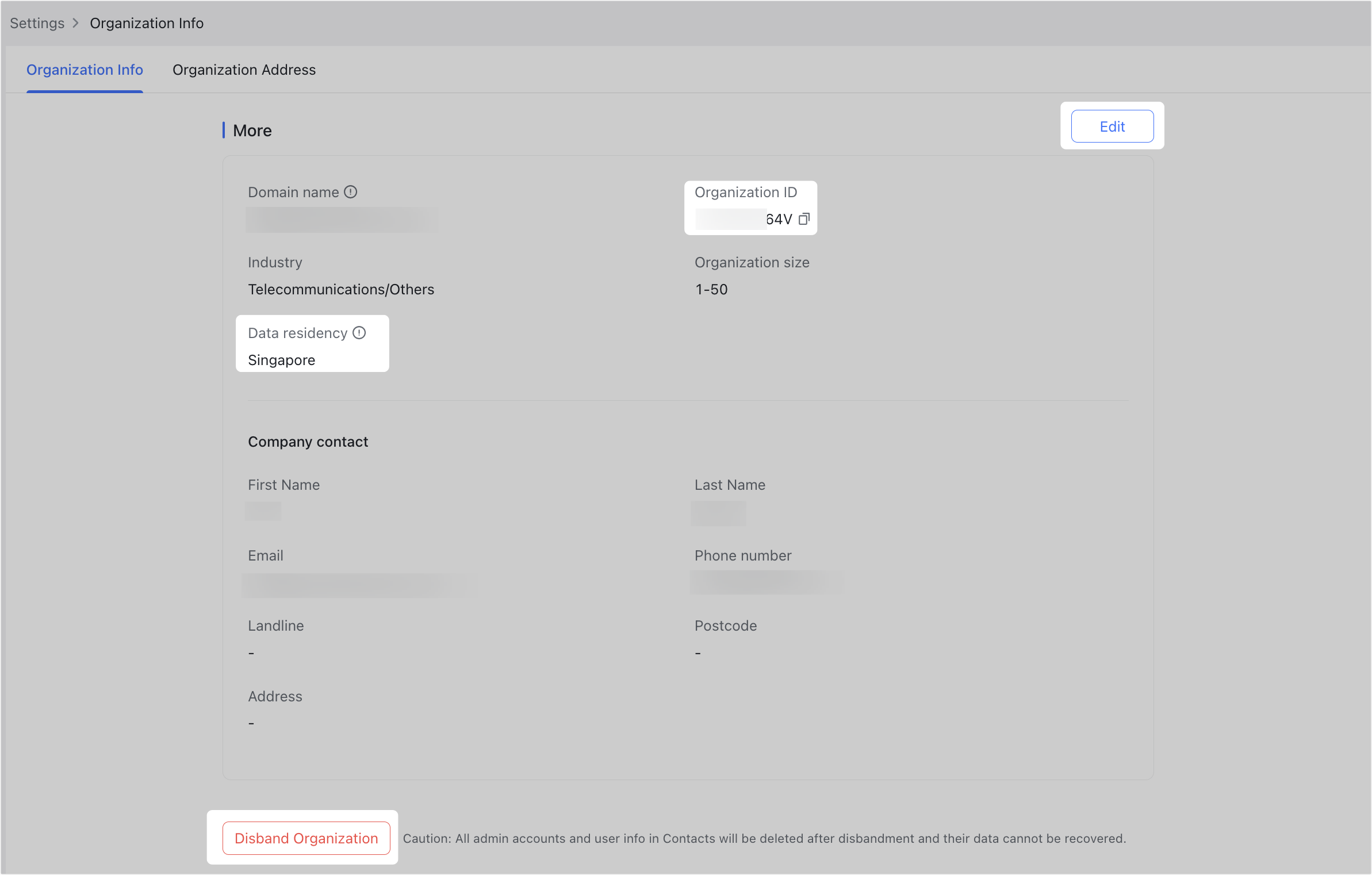Click the caution text about disbandment
The height and width of the screenshot is (875, 1372).
coord(765,838)
